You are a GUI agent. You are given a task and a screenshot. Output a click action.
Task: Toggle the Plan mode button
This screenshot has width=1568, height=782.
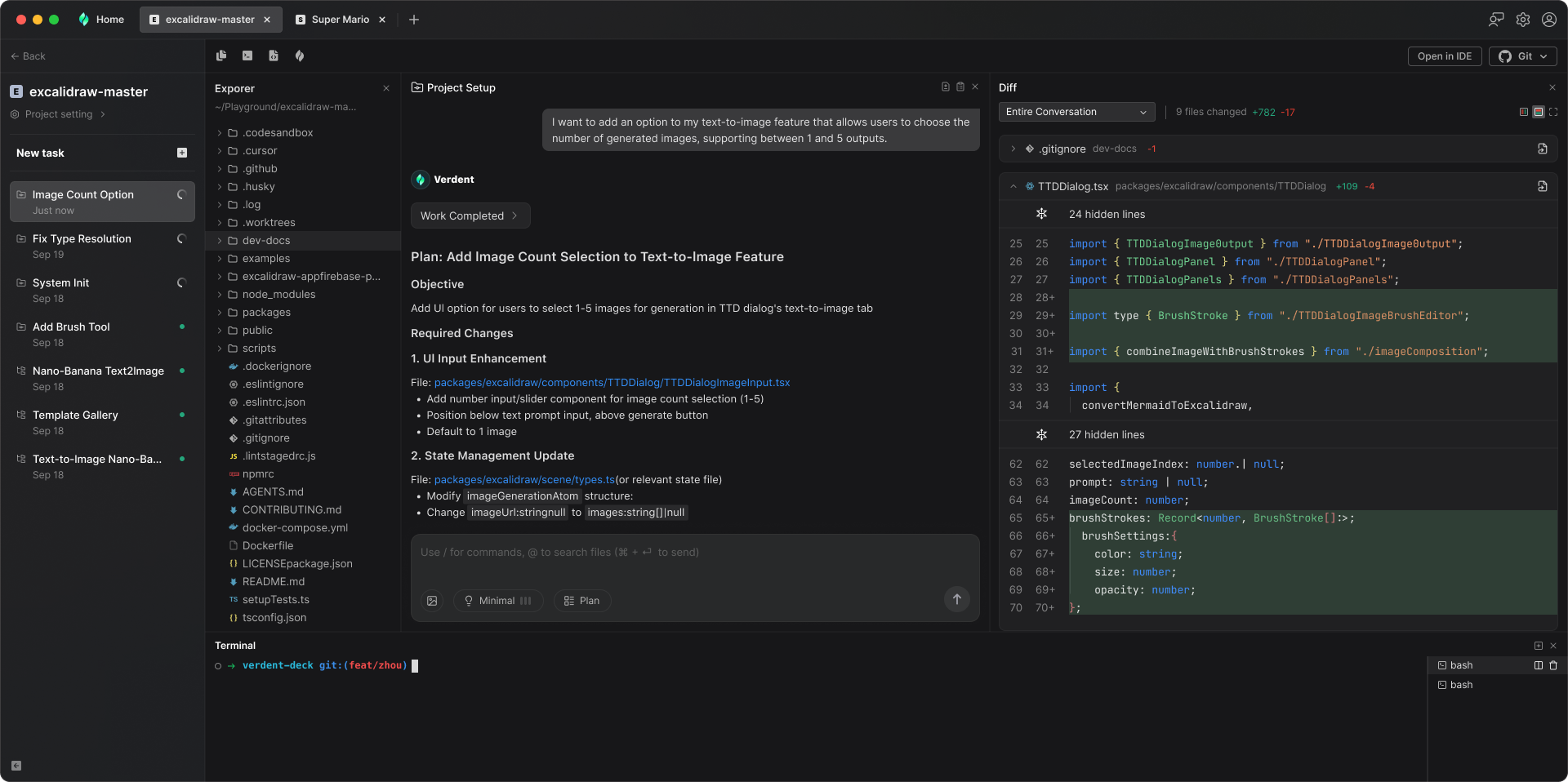click(582, 601)
